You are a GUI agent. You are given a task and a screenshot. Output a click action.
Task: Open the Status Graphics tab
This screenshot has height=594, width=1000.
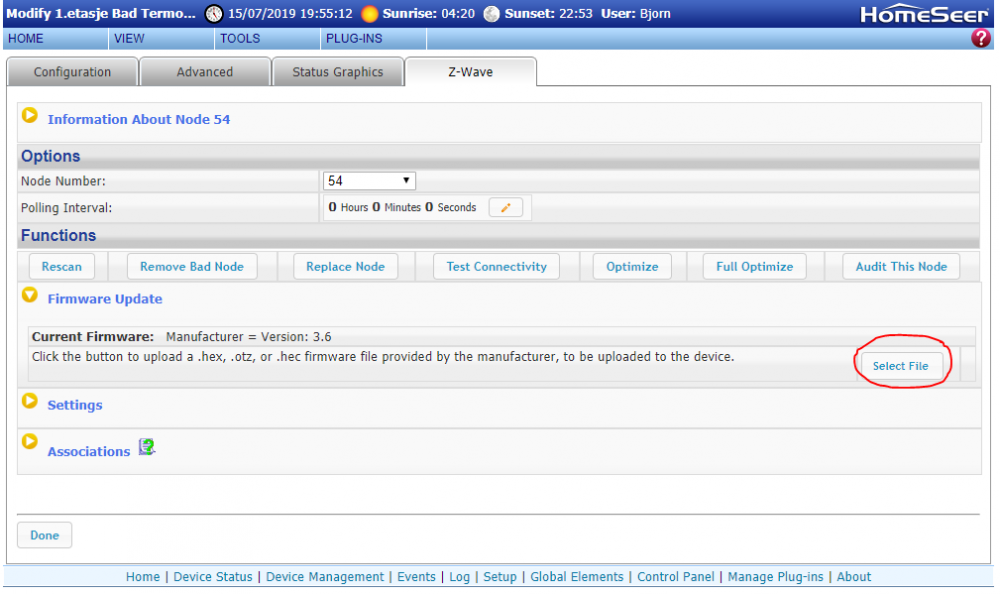(337, 72)
